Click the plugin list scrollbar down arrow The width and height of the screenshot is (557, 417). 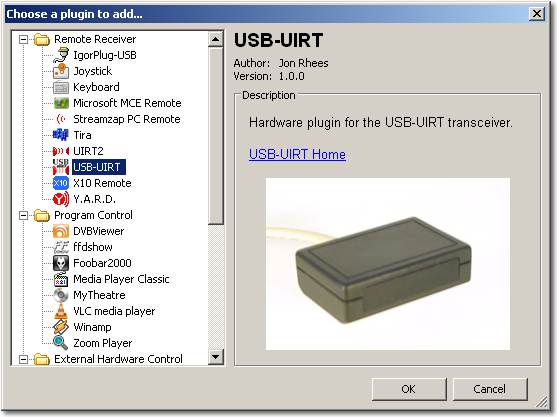(216, 356)
